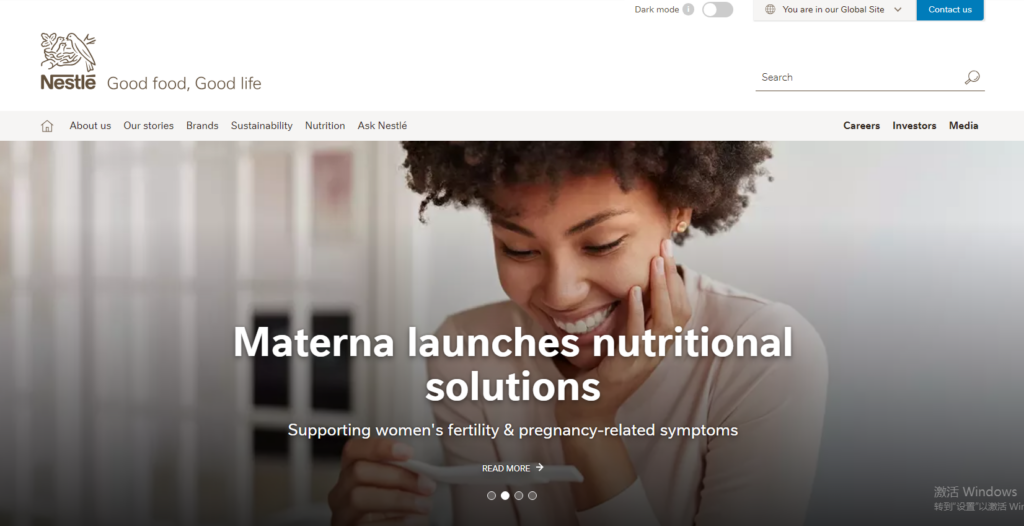Image resolution: width=1024 pixels, height=526 pixels.
Task: Click the Nestlé bird nest logo
Action: pyautogui.click(x=68, y=61)
